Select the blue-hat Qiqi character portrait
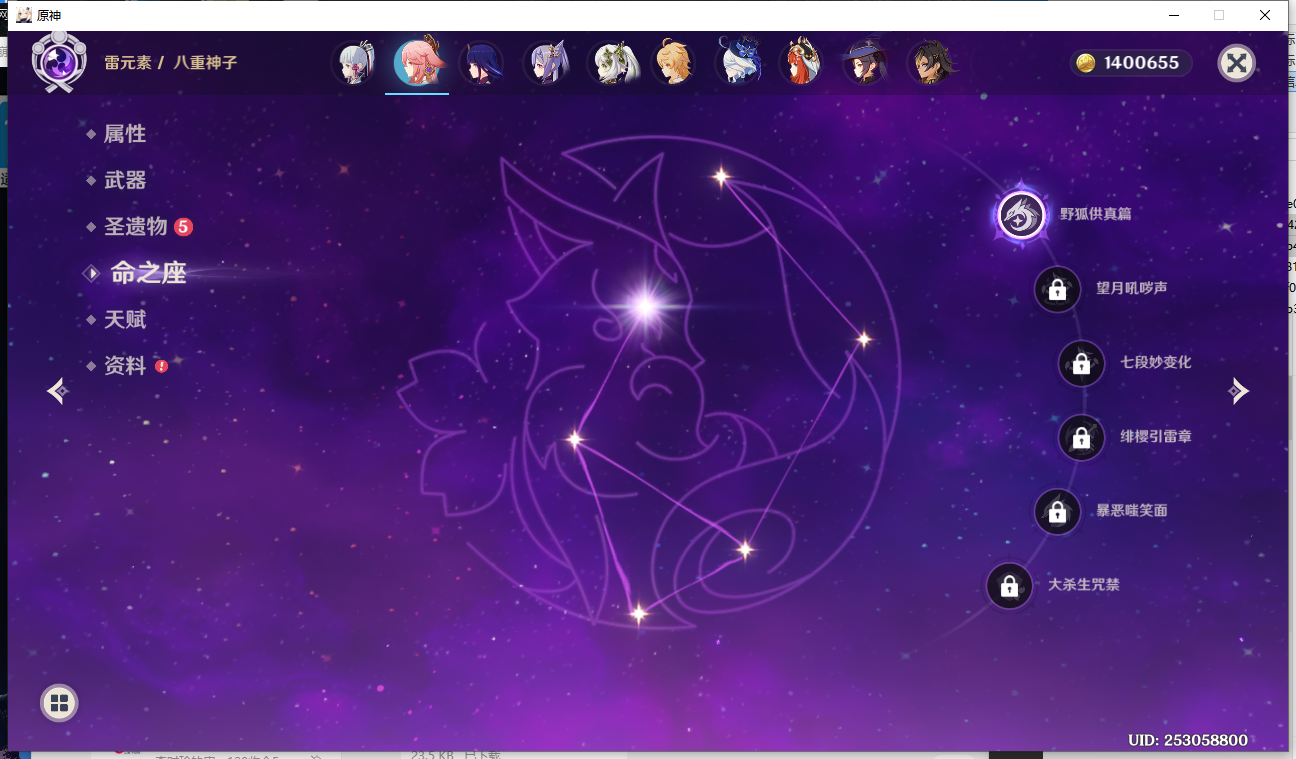The image size is (1296, 759). point(739,63)
